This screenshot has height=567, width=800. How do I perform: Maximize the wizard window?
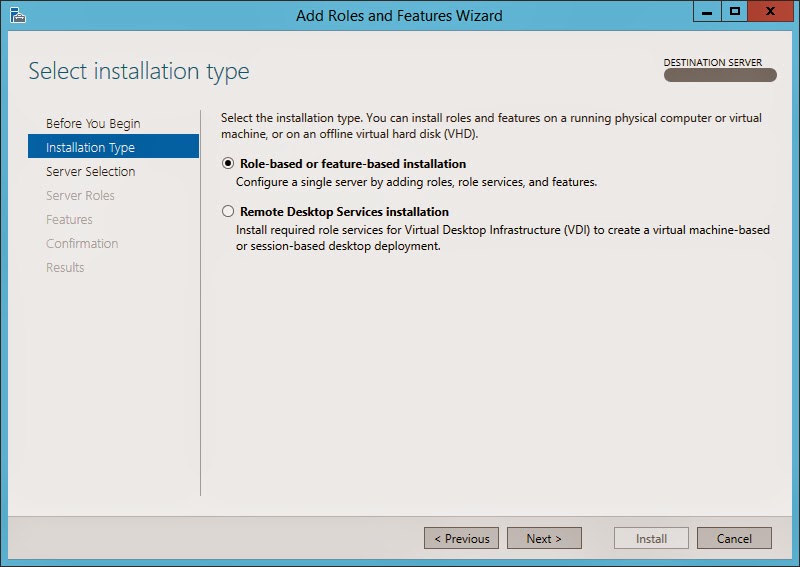[735, 12]
